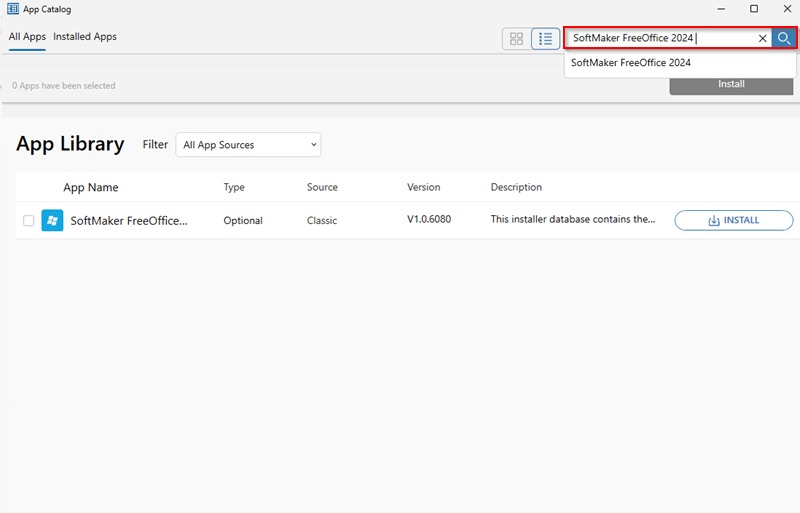Image resolution: width=800 pixels, height=513 pixels.
Task: Switch to grid view layout
Action: (516, 39)
